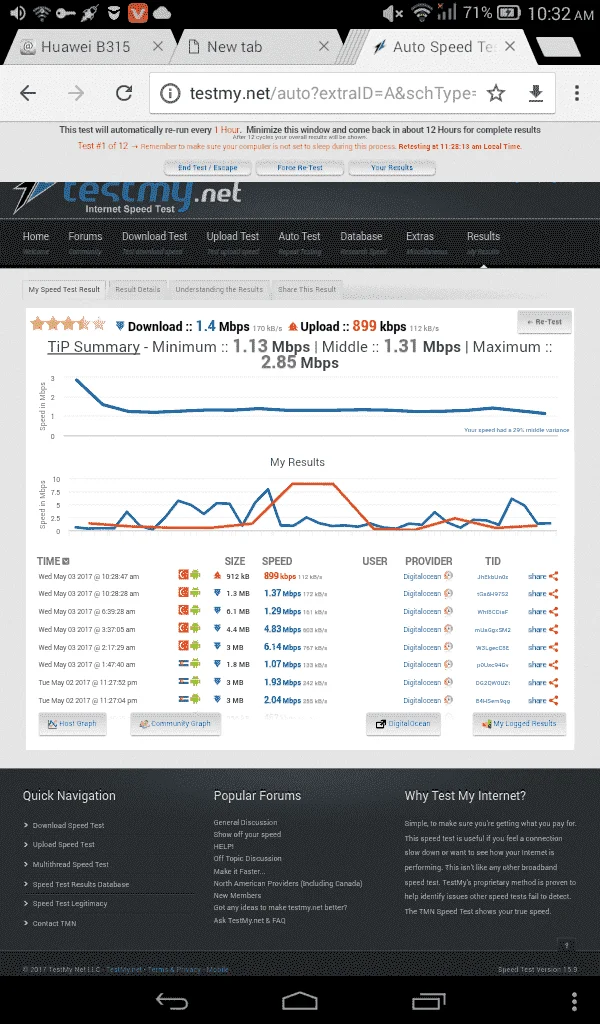Open the Upload Test menu item
The image size is (600, 1024).
232,236
